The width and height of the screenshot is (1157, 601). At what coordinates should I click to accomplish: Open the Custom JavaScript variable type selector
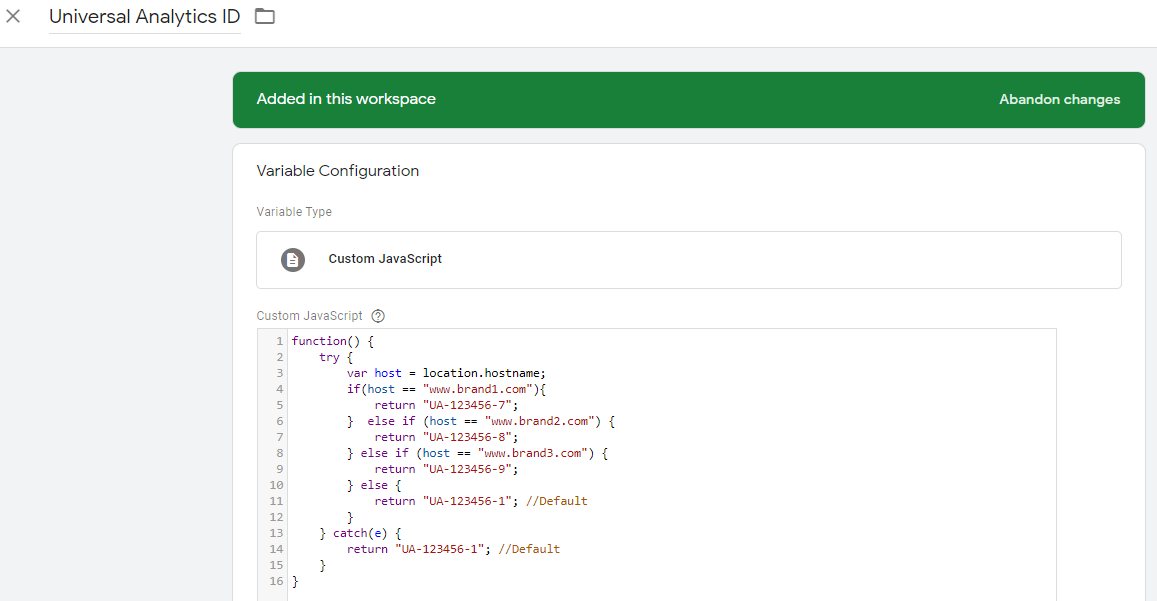pyautogui.click(x=689, y=259)
